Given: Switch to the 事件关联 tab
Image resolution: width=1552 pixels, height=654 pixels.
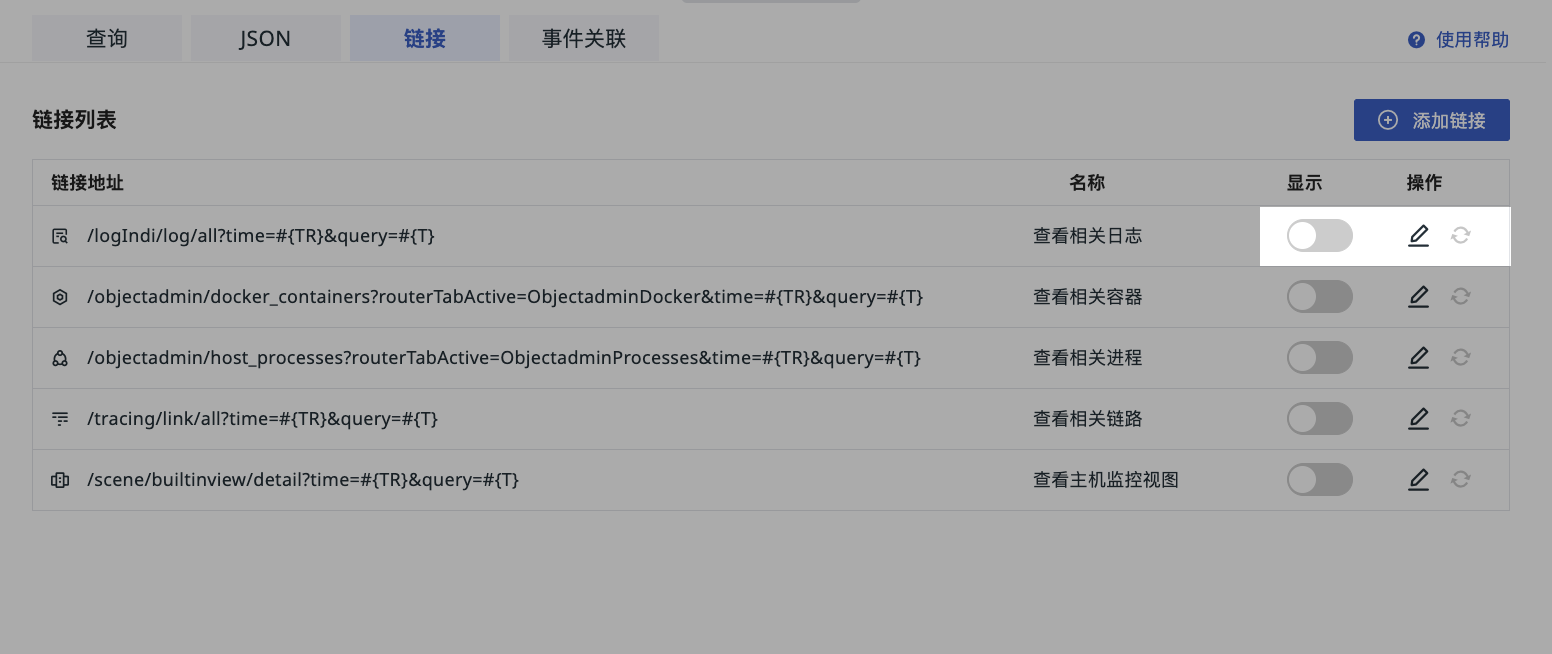Looking at the screenshot, I should (x=584, y=39).
